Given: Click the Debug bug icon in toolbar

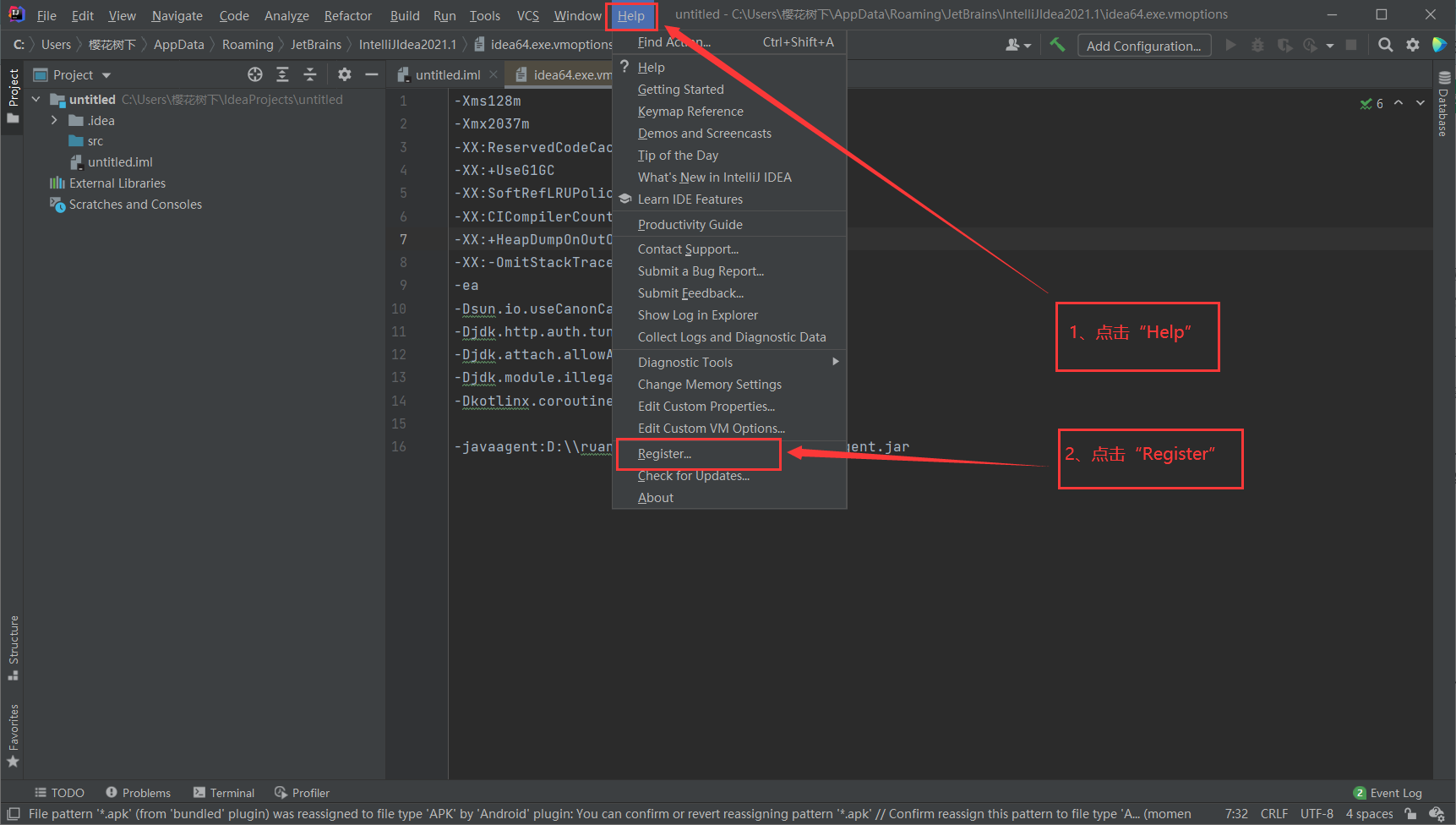Looking at the screenshot, I should tap(1257, 45).
